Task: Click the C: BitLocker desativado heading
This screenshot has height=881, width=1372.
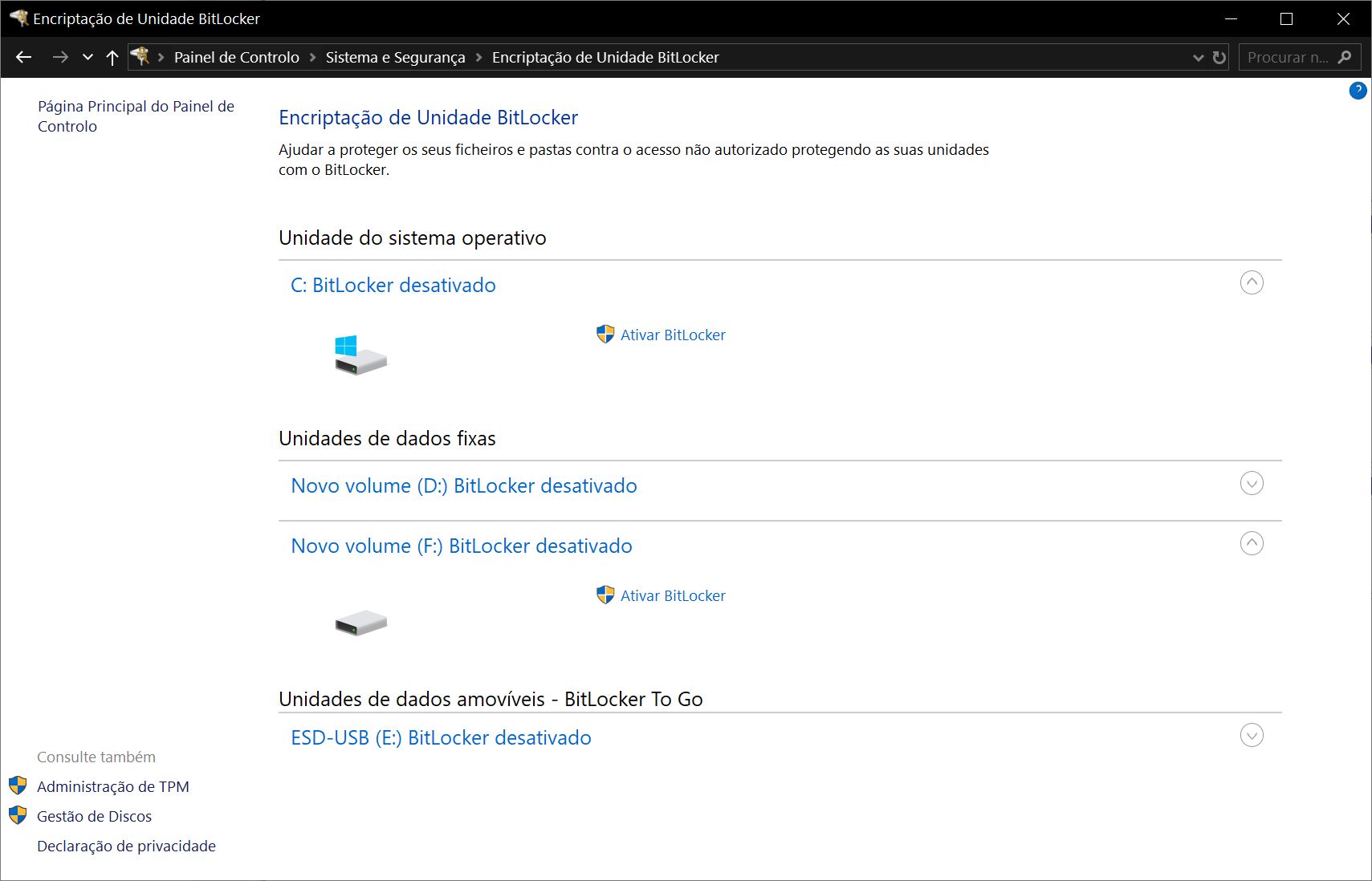Action: click(393, 285)
